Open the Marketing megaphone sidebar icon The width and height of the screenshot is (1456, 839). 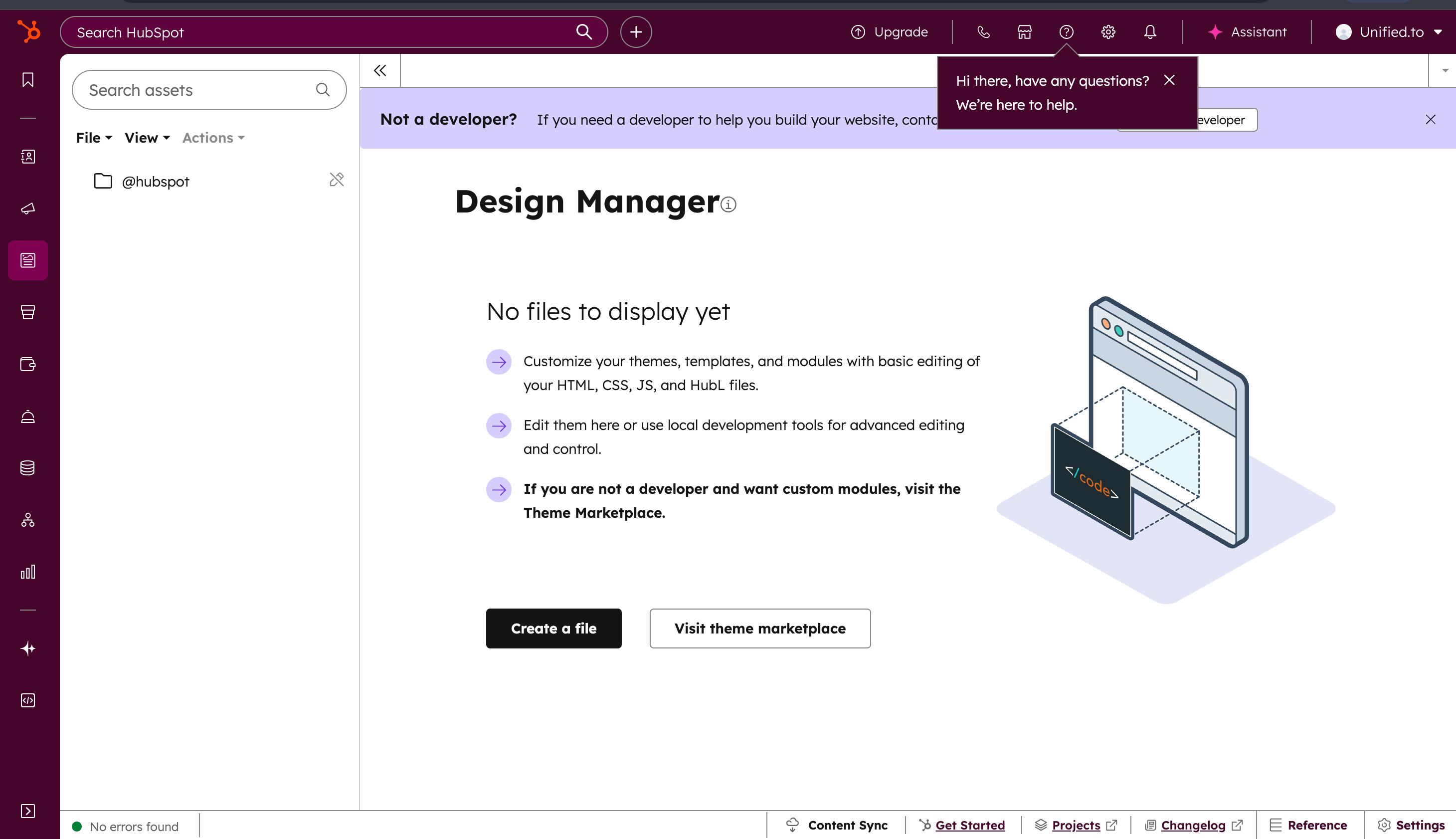(27, 209)
